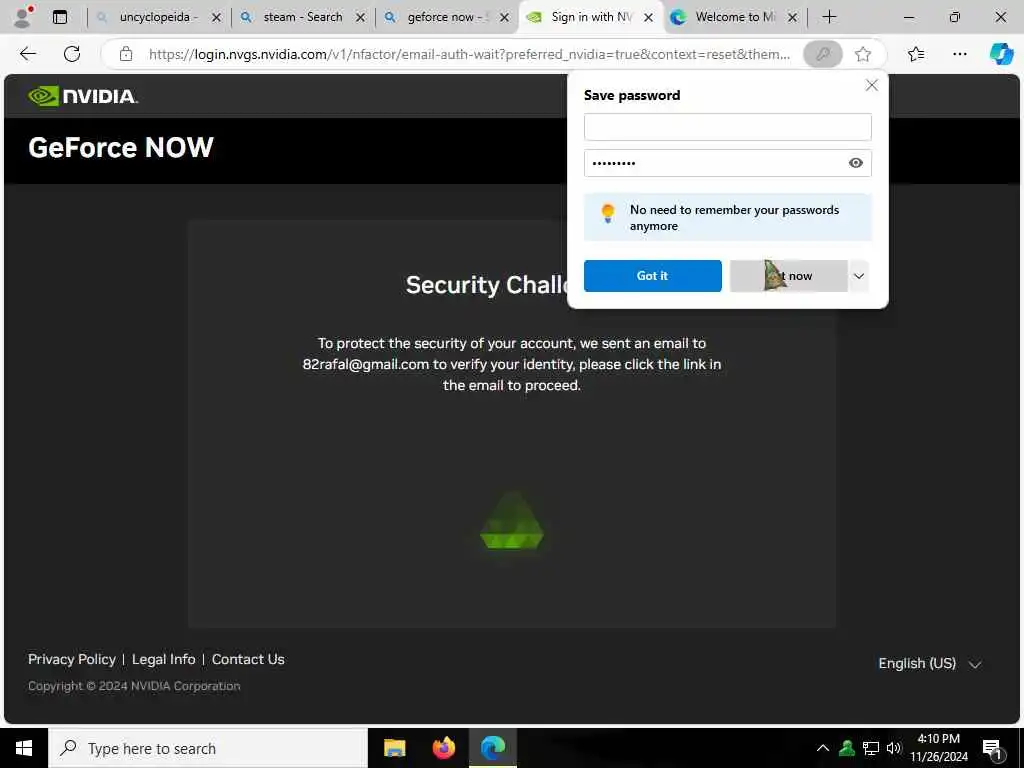Show hidden system tray icons

[823, 748]
